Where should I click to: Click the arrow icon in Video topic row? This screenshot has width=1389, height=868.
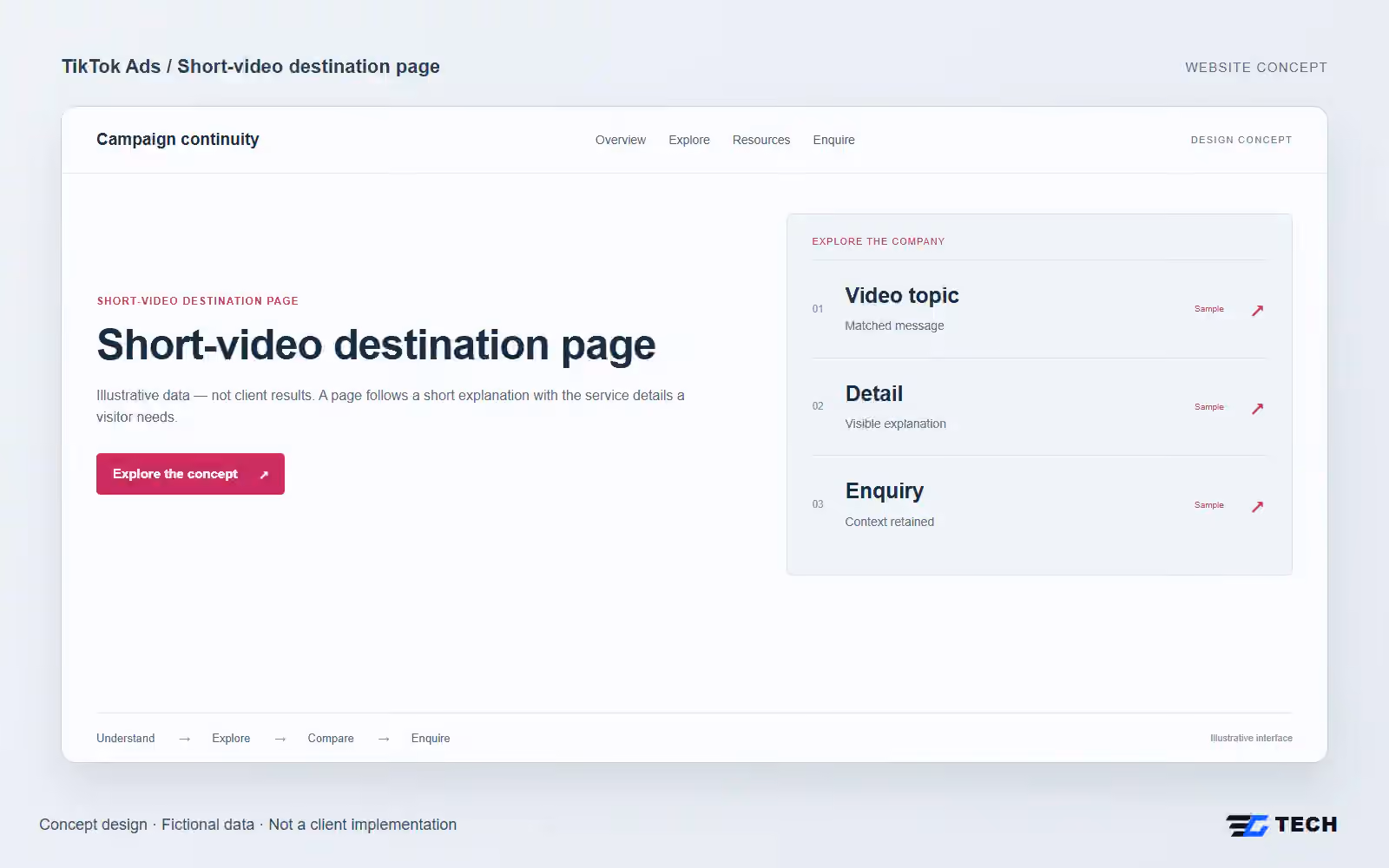(x=1257, y=310)
